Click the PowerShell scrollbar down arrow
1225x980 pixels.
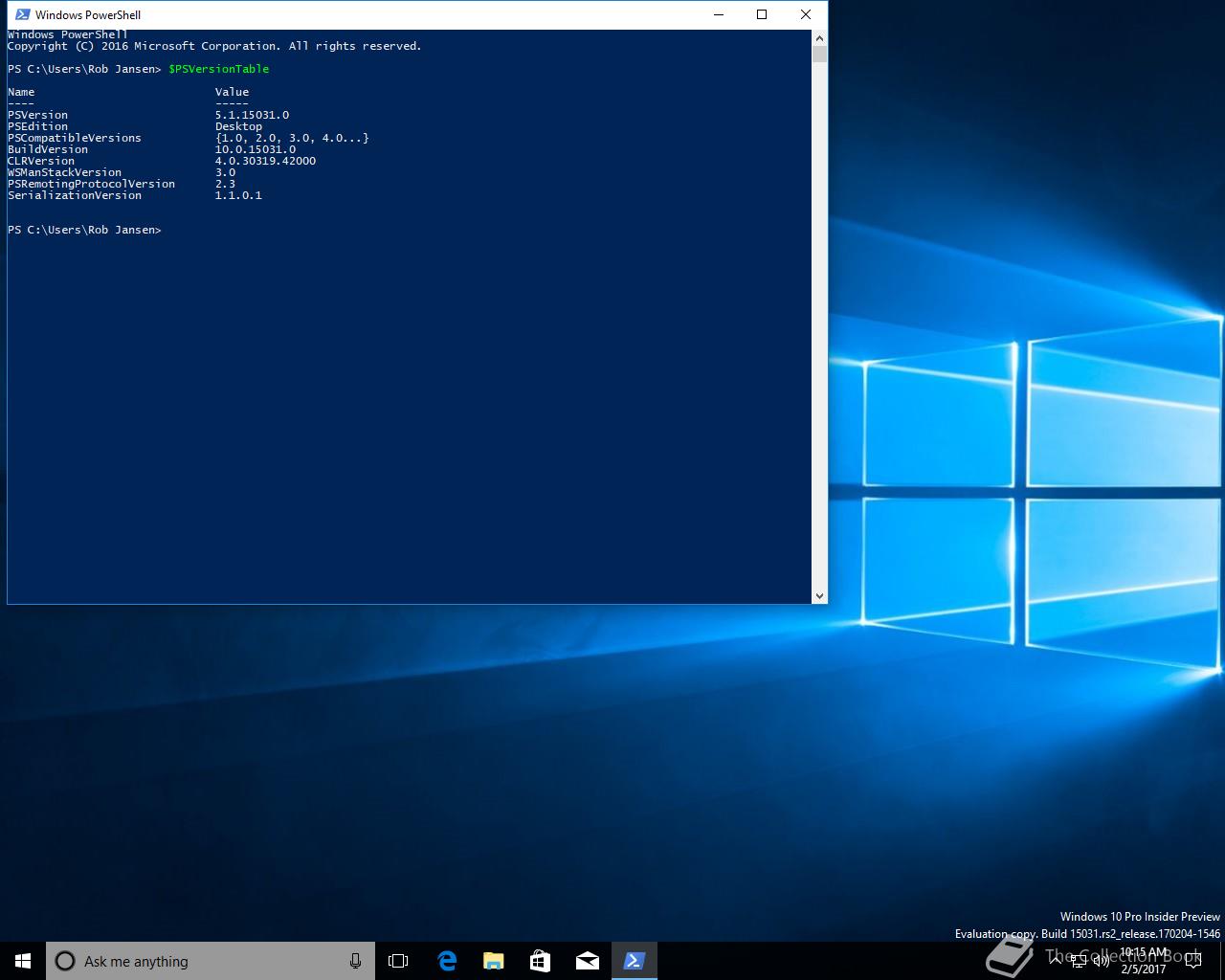(x=819, y=595)
